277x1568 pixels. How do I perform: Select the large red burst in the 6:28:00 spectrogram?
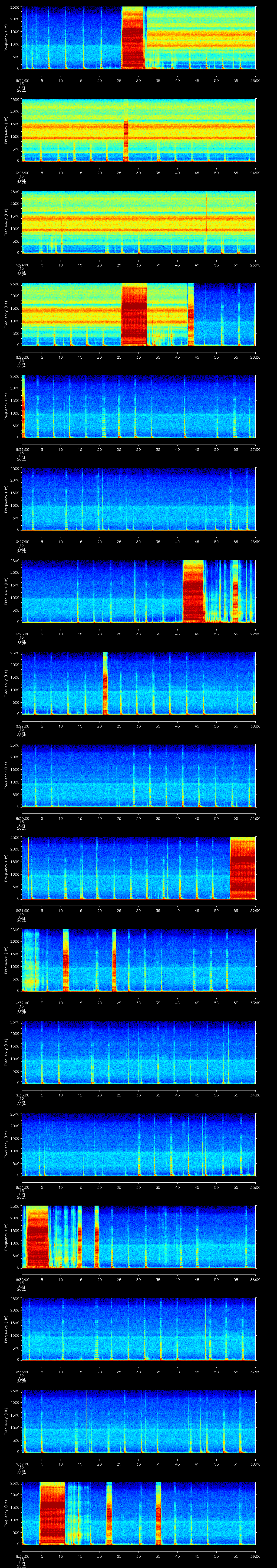pyautogui.click(x=194, y=591)
